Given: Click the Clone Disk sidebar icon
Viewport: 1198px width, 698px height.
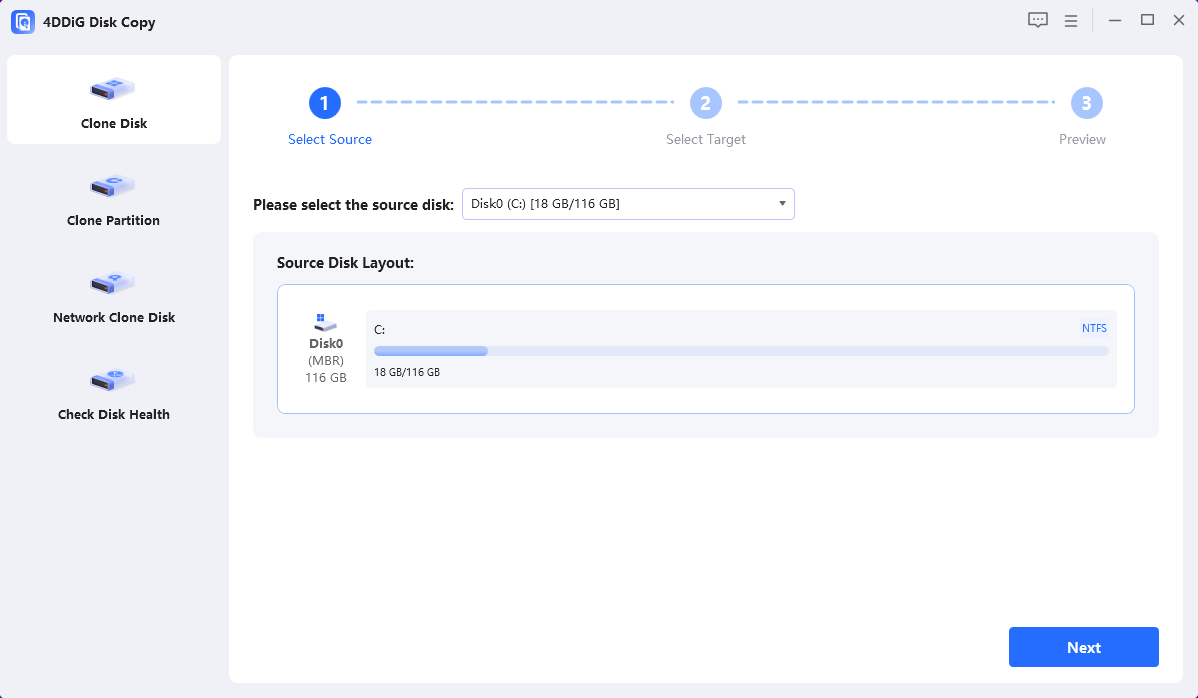Looking at the screenshot, I should pos(113,90).
